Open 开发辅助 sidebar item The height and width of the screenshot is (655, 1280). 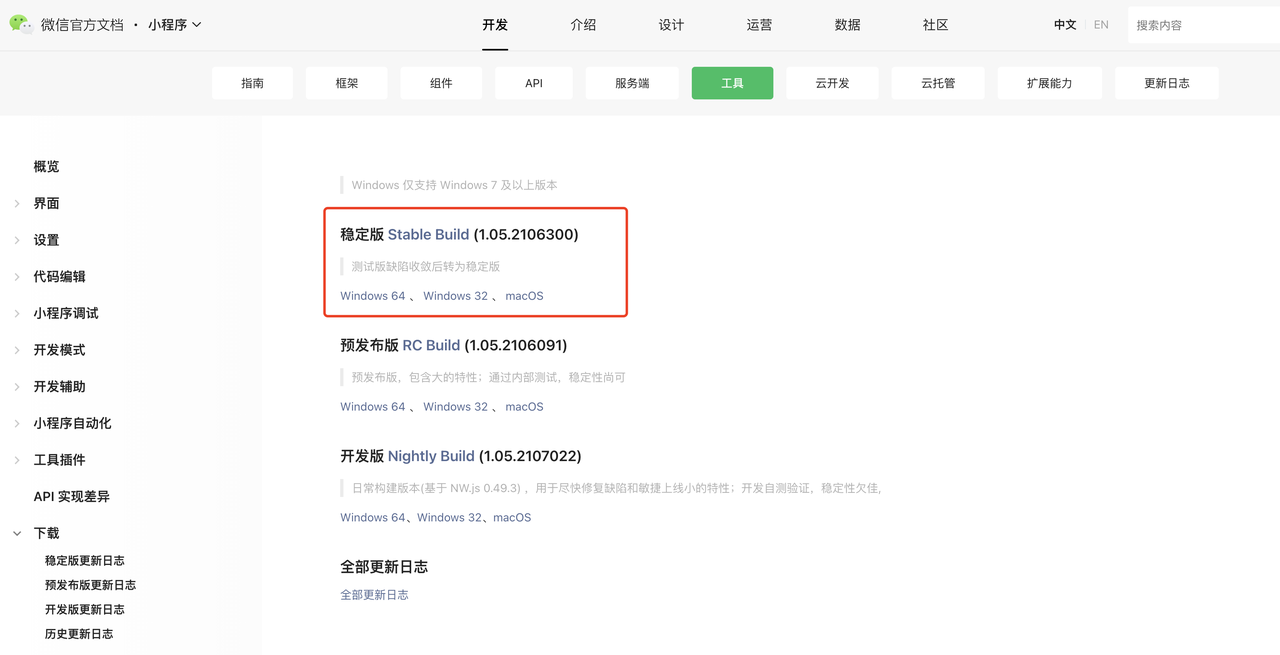[59, 387]
